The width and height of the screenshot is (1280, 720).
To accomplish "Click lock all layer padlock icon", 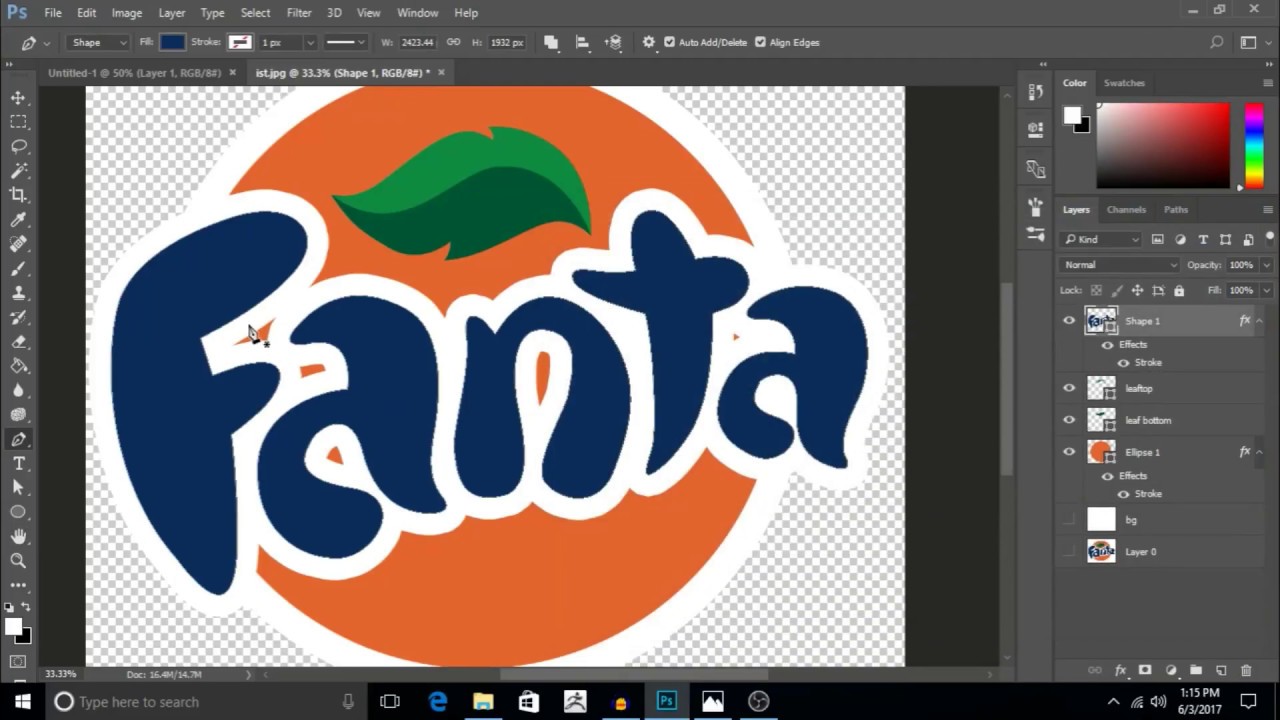I will point(1179,290).
